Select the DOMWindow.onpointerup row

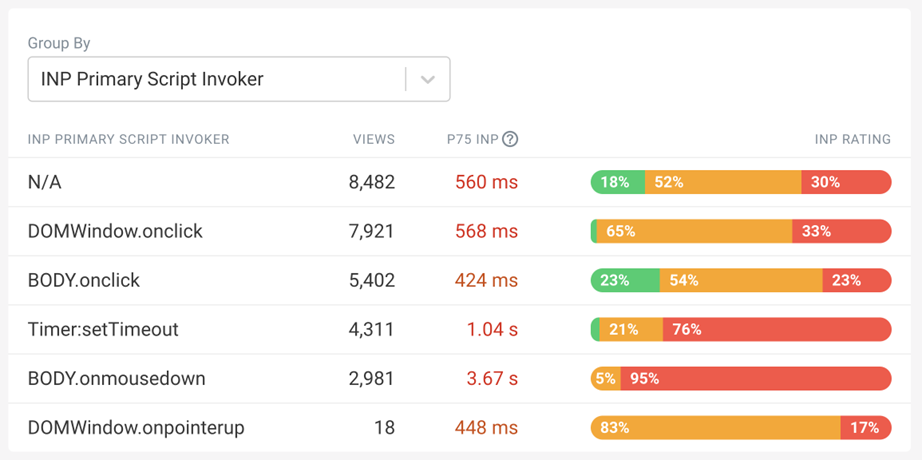(136, 427)
